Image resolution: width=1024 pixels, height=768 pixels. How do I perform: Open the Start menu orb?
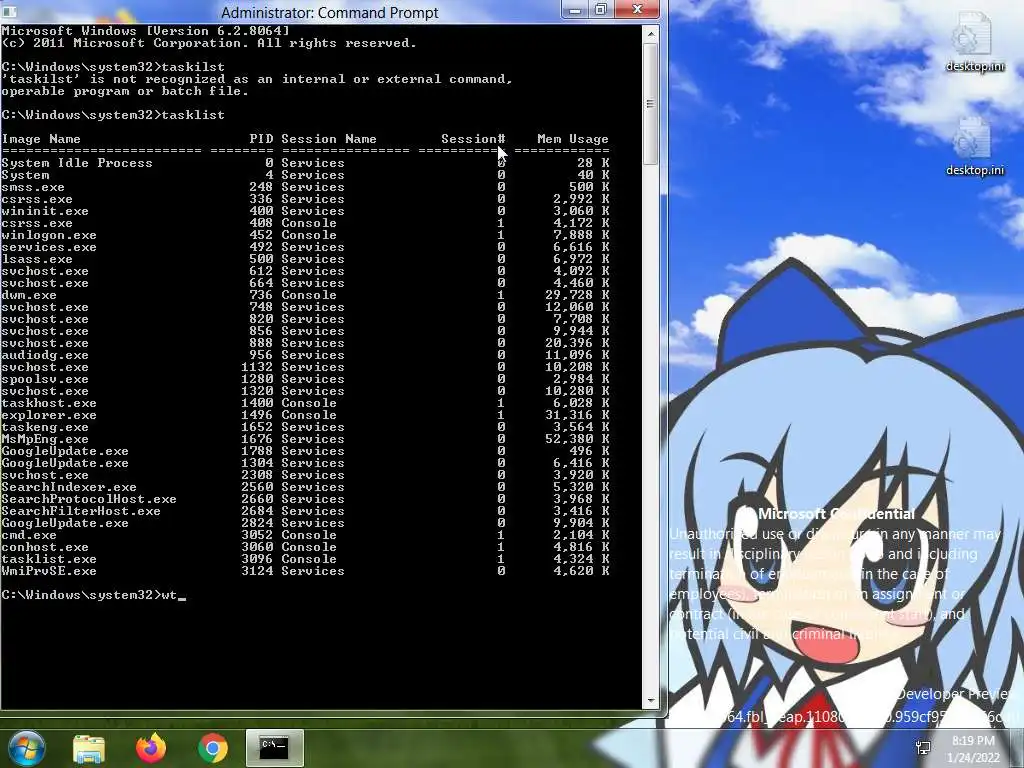(26, 748)
